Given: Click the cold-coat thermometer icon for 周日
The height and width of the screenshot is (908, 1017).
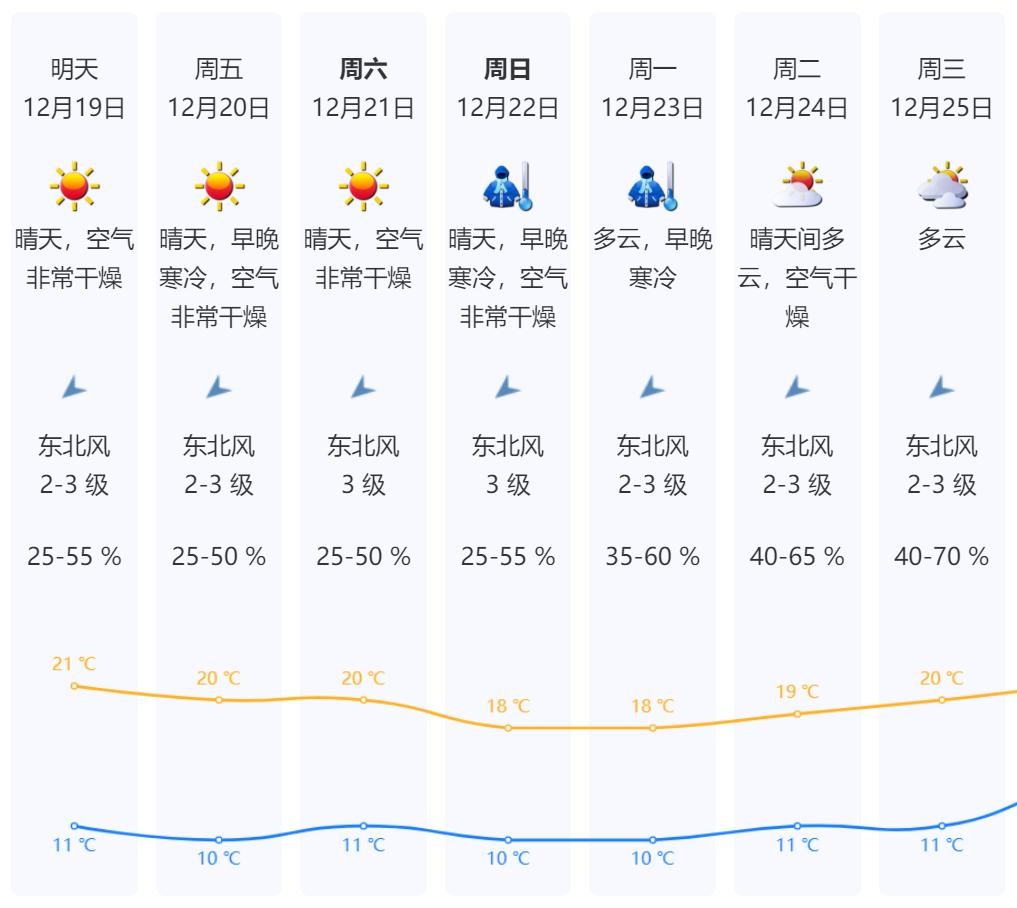Looking at the screenshot, I should (508, 186).
